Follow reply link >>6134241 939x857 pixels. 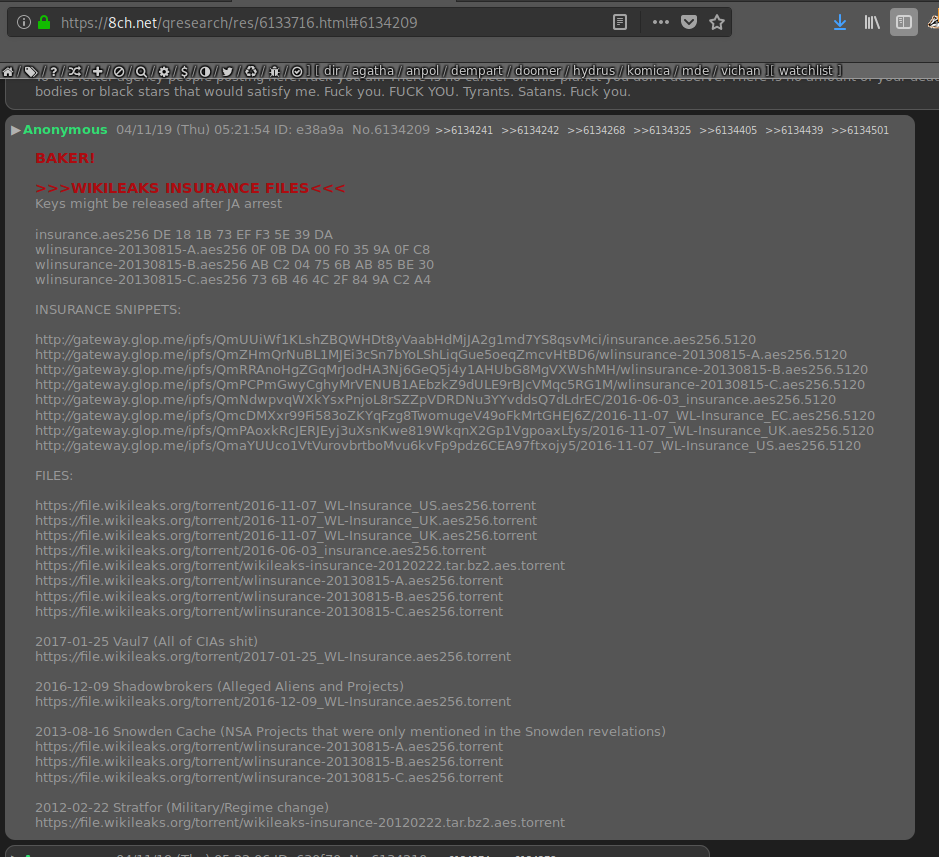464,131
